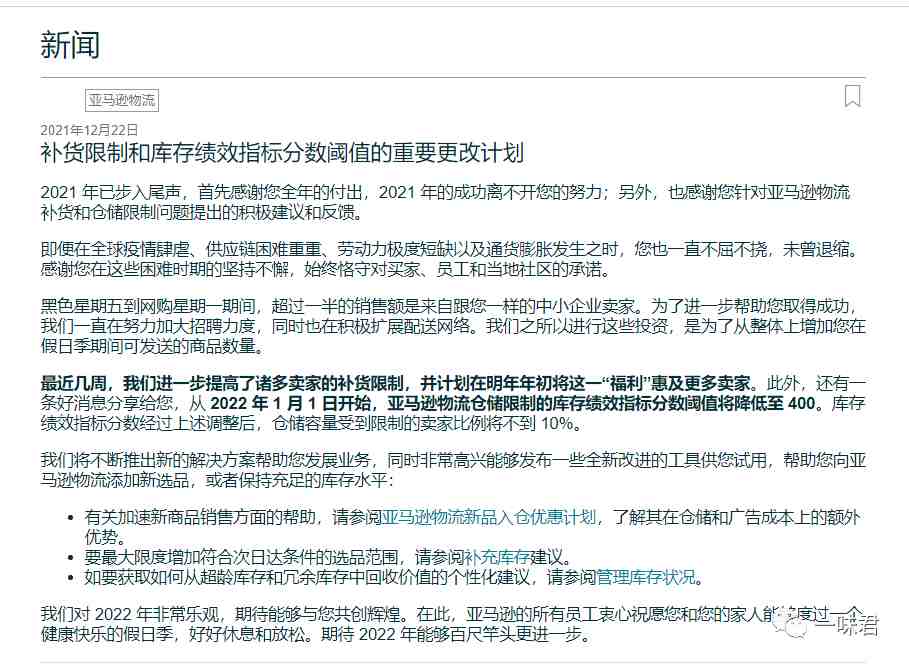Viewport: 909px width, 665px height.
Task: Click the opening paragraph starting 2021 年已步入尾声
Action: point(445,202)
